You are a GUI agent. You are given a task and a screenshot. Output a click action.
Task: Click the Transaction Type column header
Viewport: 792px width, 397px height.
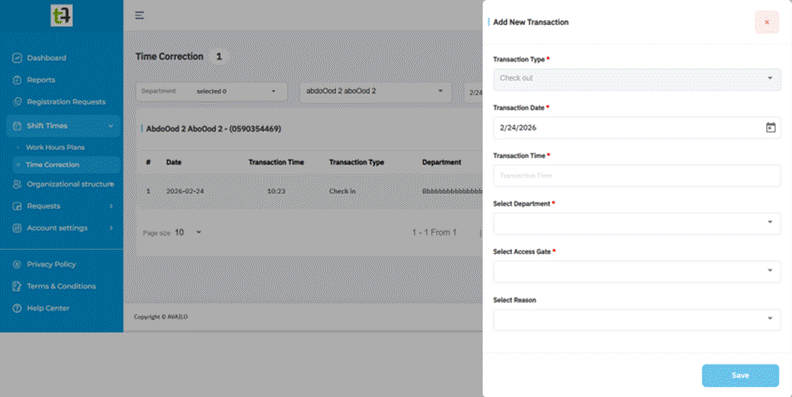pos(357,162)
